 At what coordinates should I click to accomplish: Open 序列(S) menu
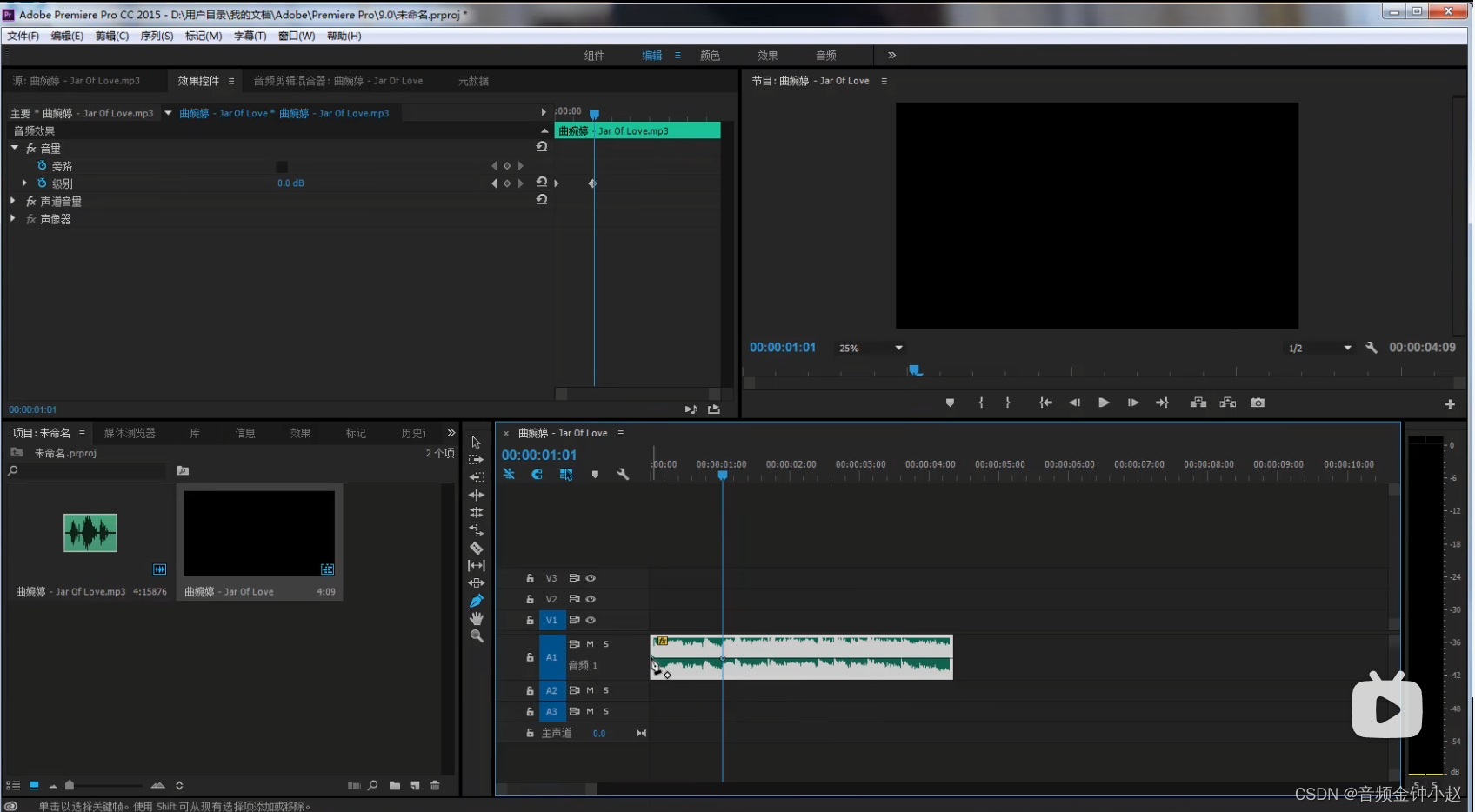point(157,36)
